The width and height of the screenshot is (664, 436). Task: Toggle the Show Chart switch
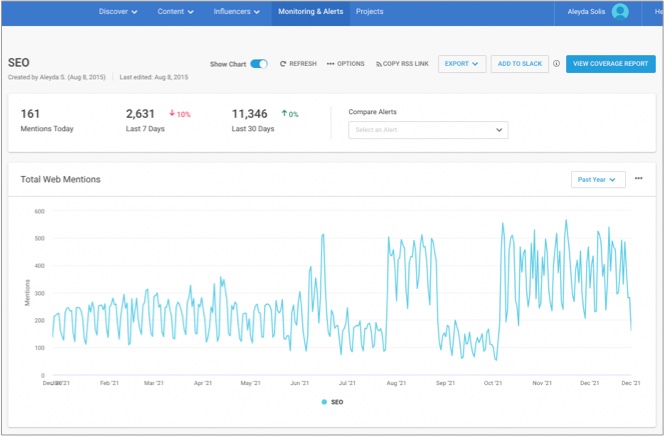pyautogui.click(x=259, y=64)
